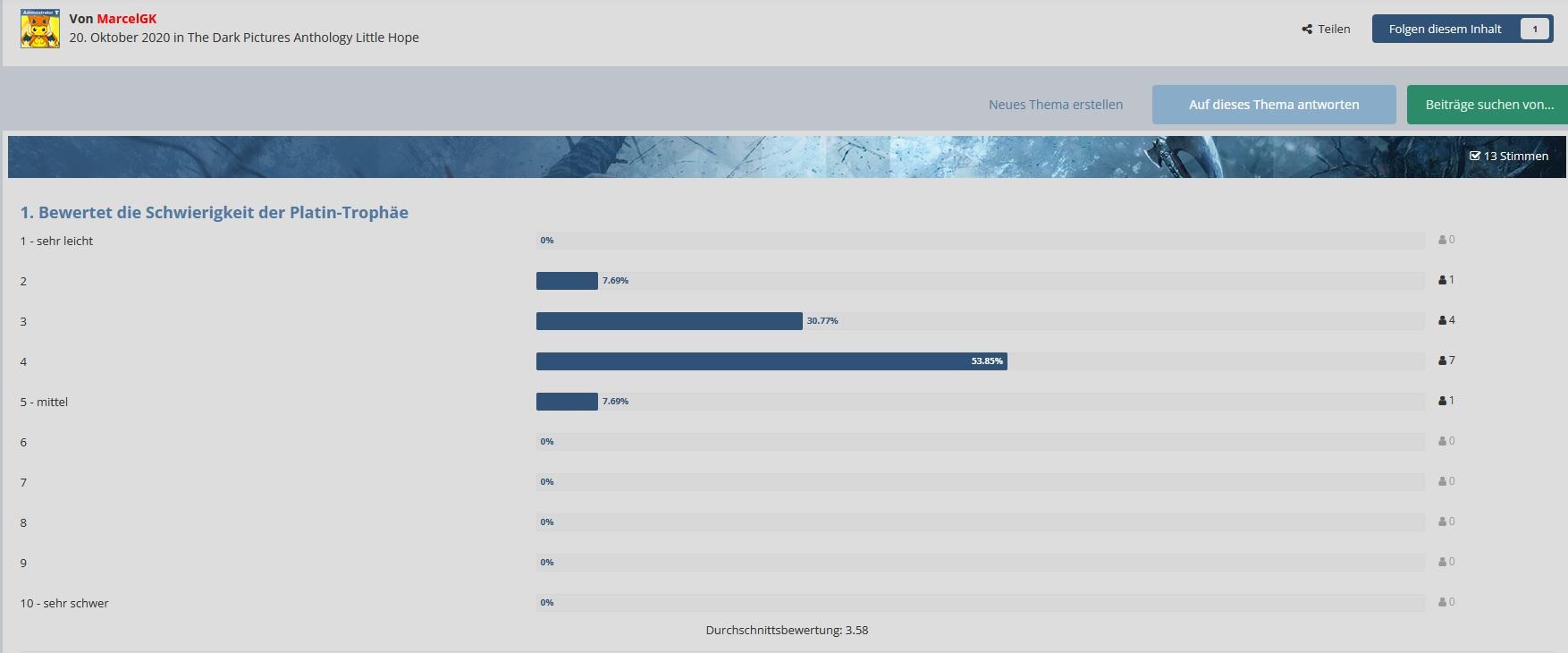Viewport: 1568px width, 653px height.
Task: Click voter icon for rating 2
Action: click(1442, 280)
